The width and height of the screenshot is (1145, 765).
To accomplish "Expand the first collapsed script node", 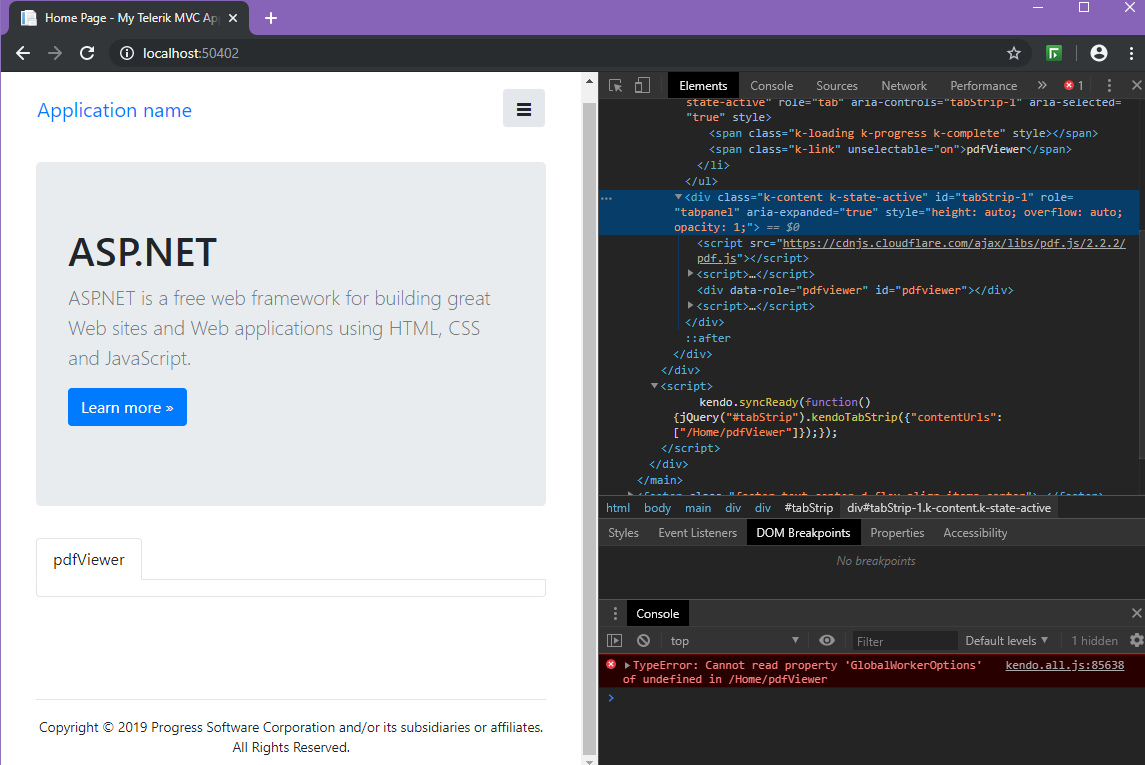I will click(x=690, y=273).
